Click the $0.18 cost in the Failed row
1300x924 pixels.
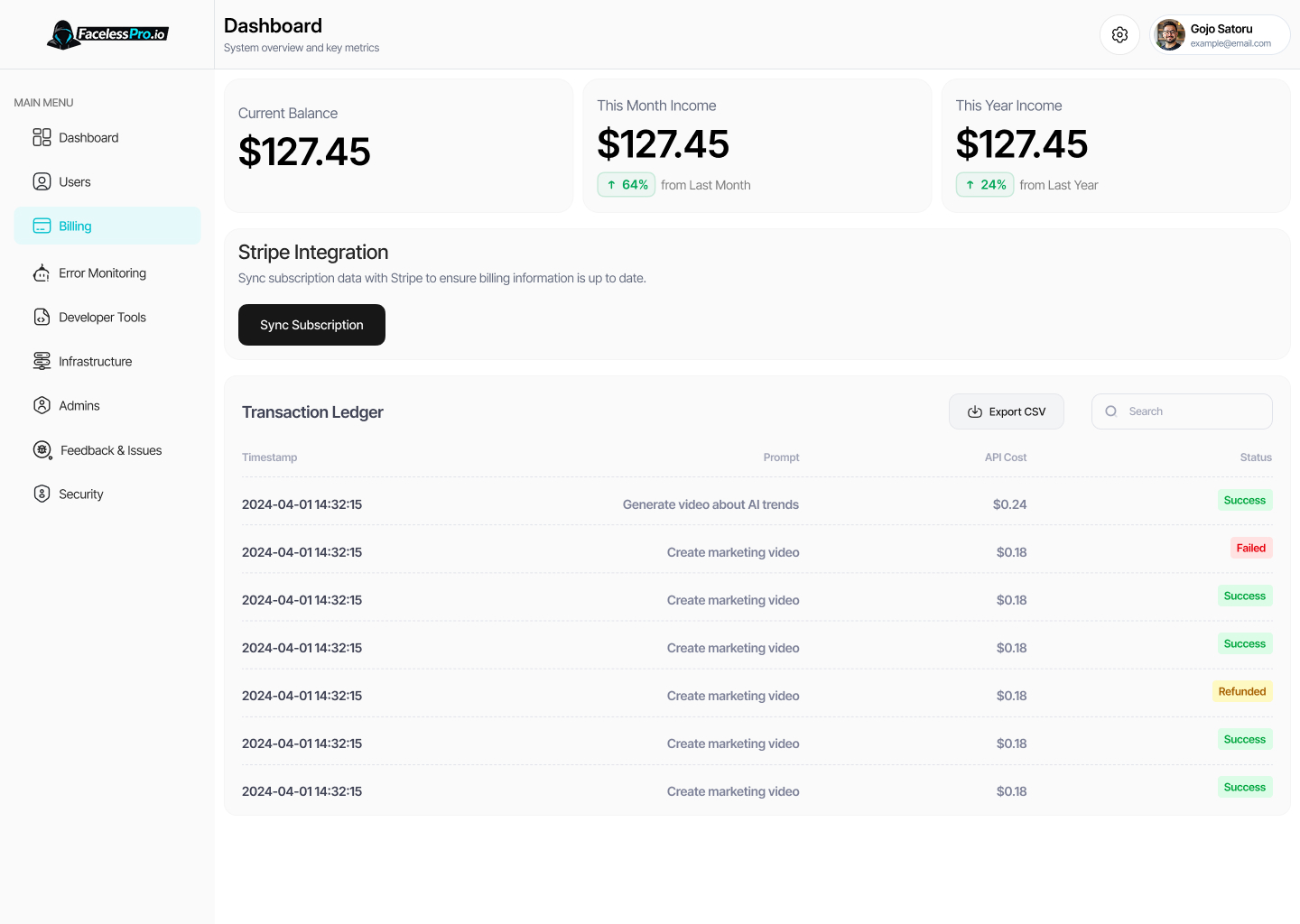point(1011,552)
